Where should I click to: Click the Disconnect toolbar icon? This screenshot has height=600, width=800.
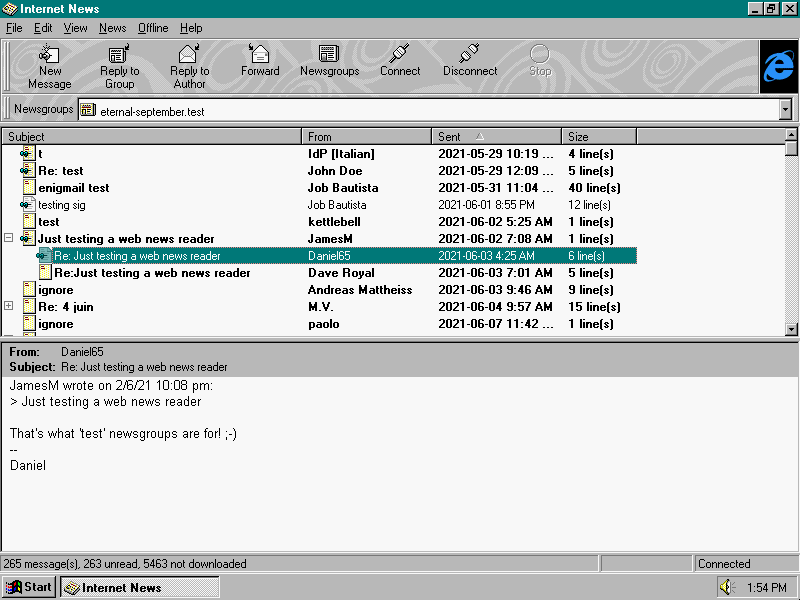(x=470, y=62)
